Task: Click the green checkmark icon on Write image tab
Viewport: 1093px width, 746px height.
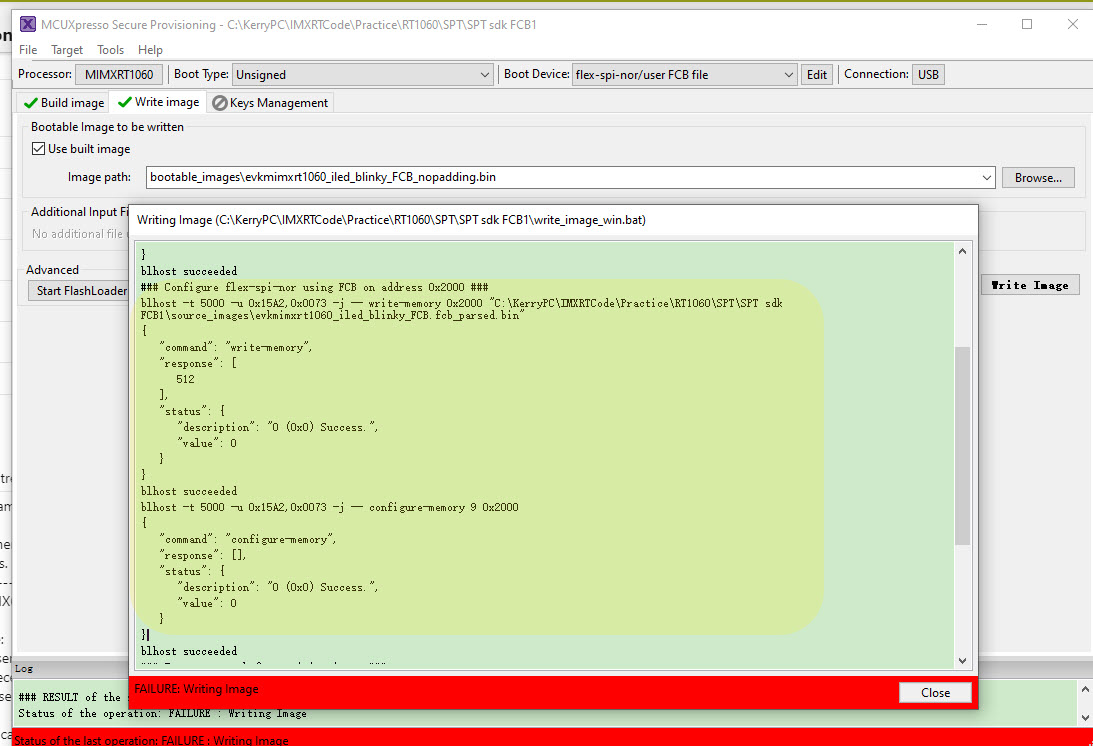Action: (x=125, y=101)
